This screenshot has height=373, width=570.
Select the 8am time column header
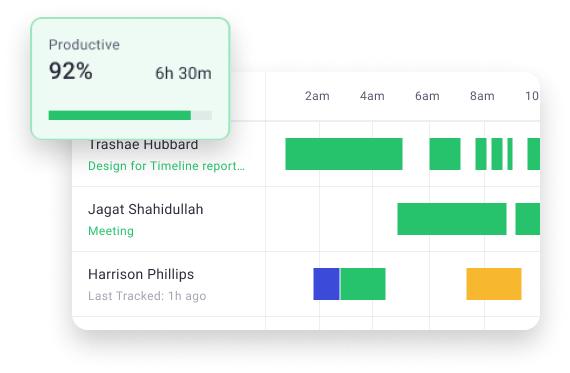pyautogui.click(x=482, y=96)
